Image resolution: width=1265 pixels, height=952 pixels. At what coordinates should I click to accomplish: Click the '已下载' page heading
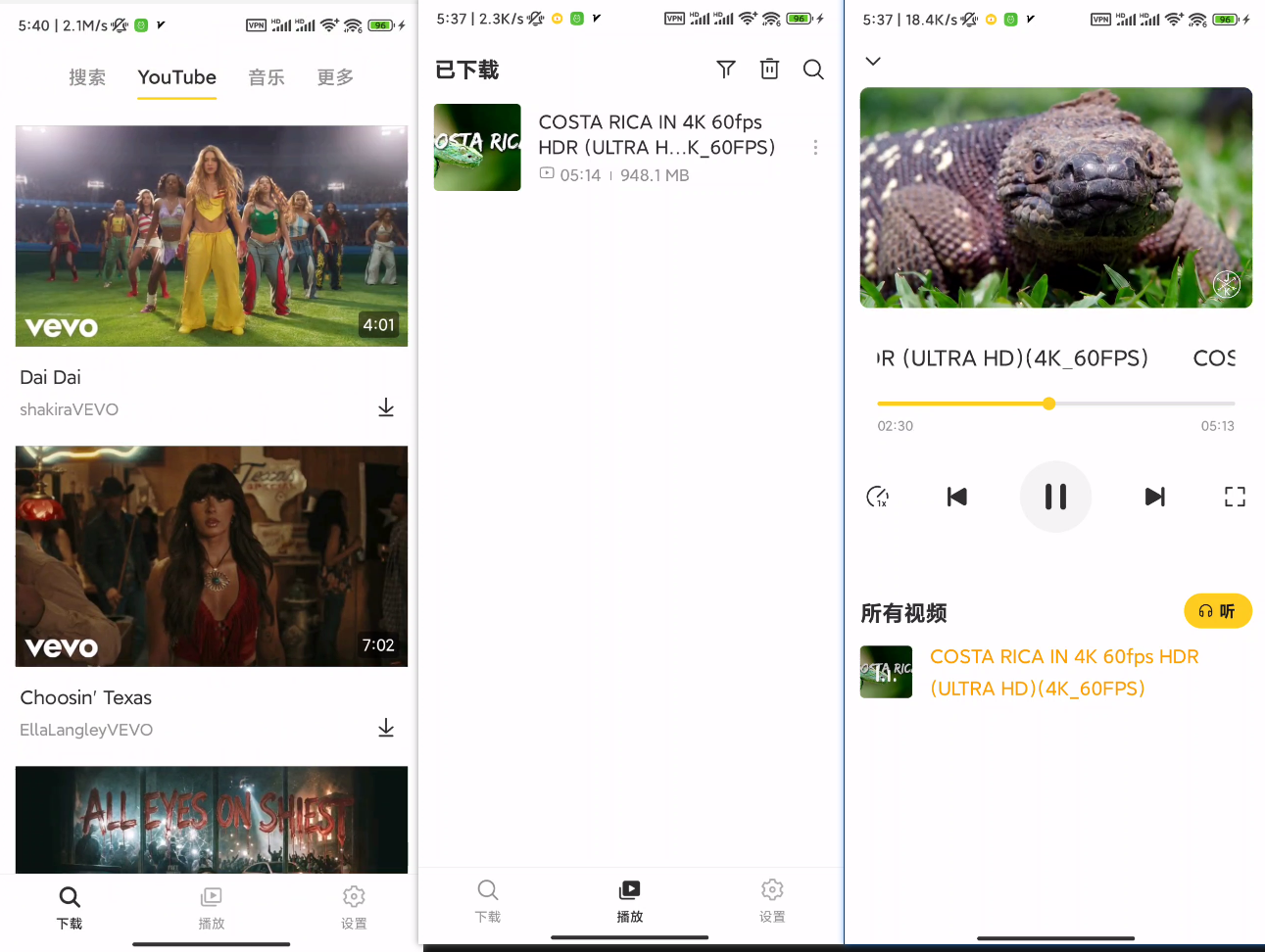tap(467, 70)
